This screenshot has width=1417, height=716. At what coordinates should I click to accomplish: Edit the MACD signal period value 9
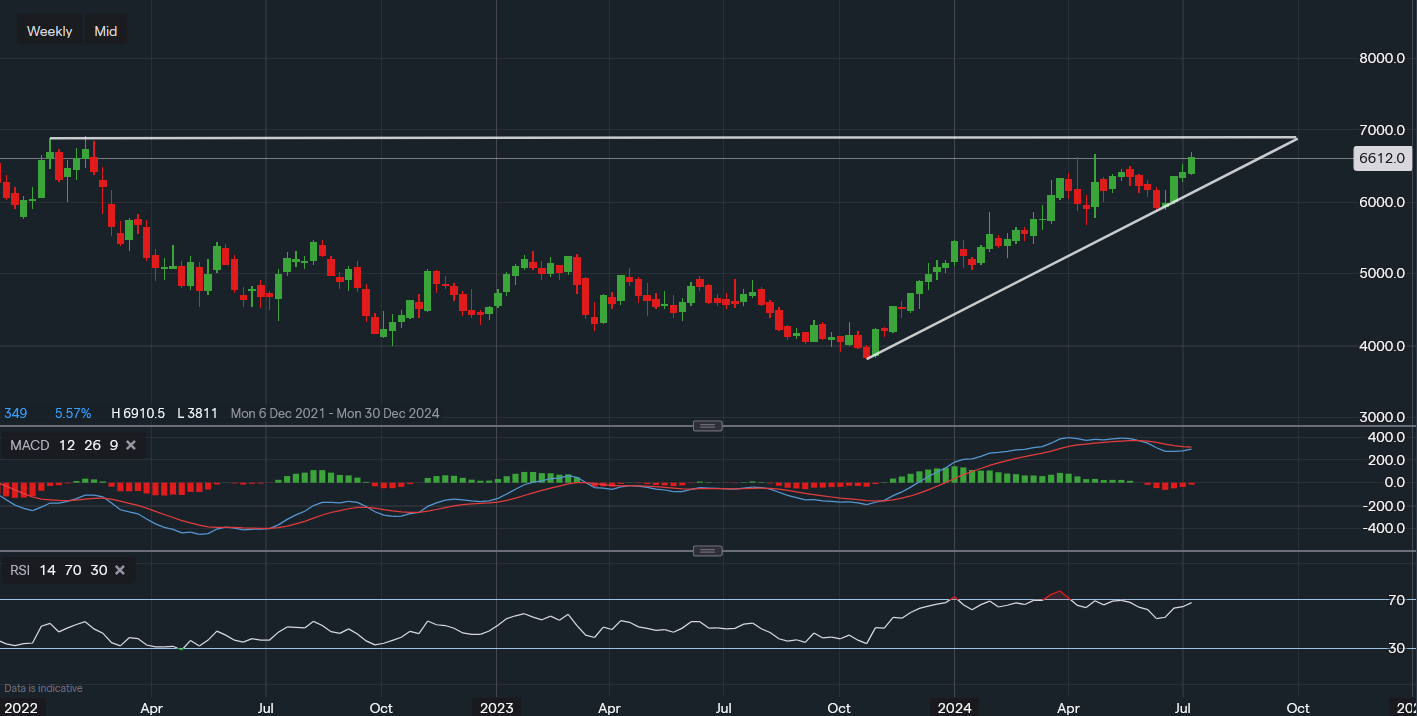113,445
